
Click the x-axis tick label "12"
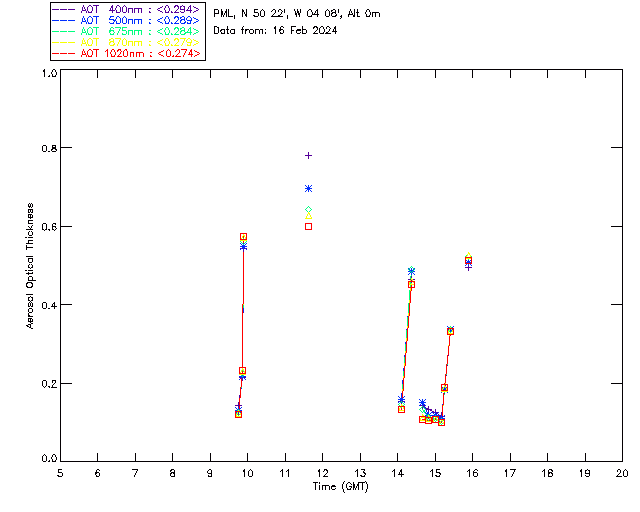[322, 473]
